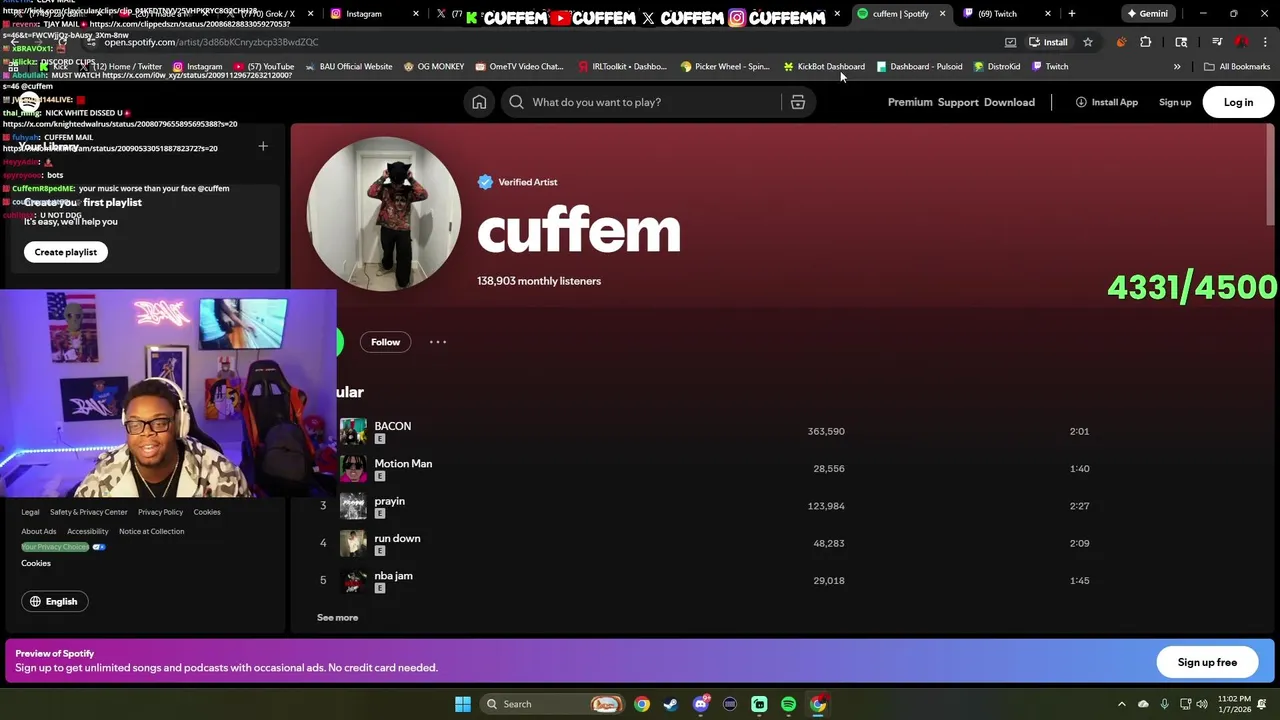
Task: Create a playlist from Your Library
Action: click(x=66, y=252)
